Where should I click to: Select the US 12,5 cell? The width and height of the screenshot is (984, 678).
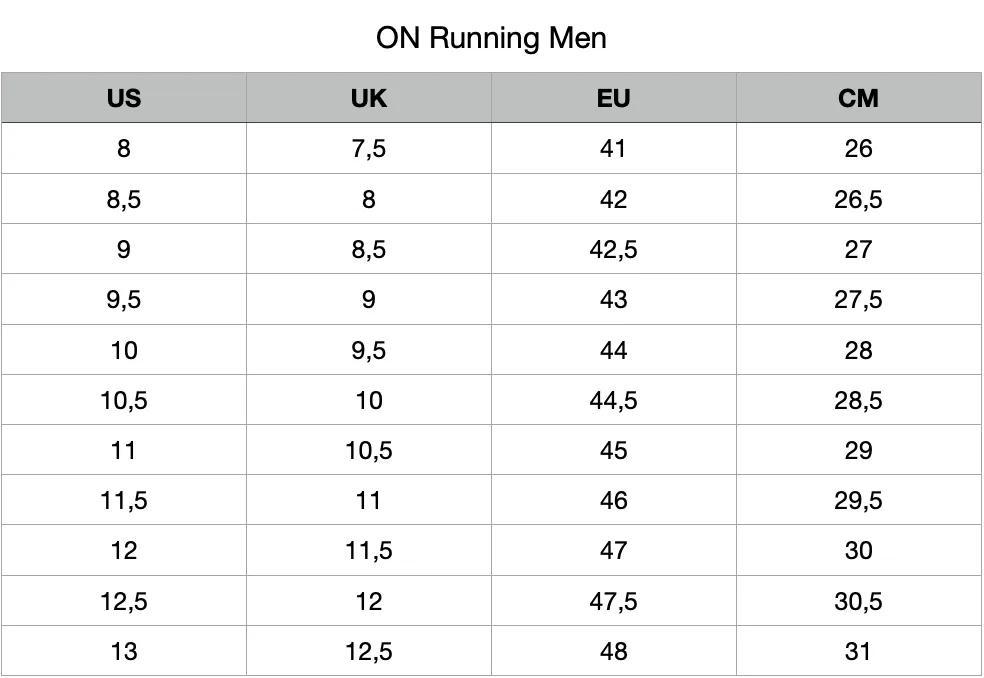coord(124,601)
